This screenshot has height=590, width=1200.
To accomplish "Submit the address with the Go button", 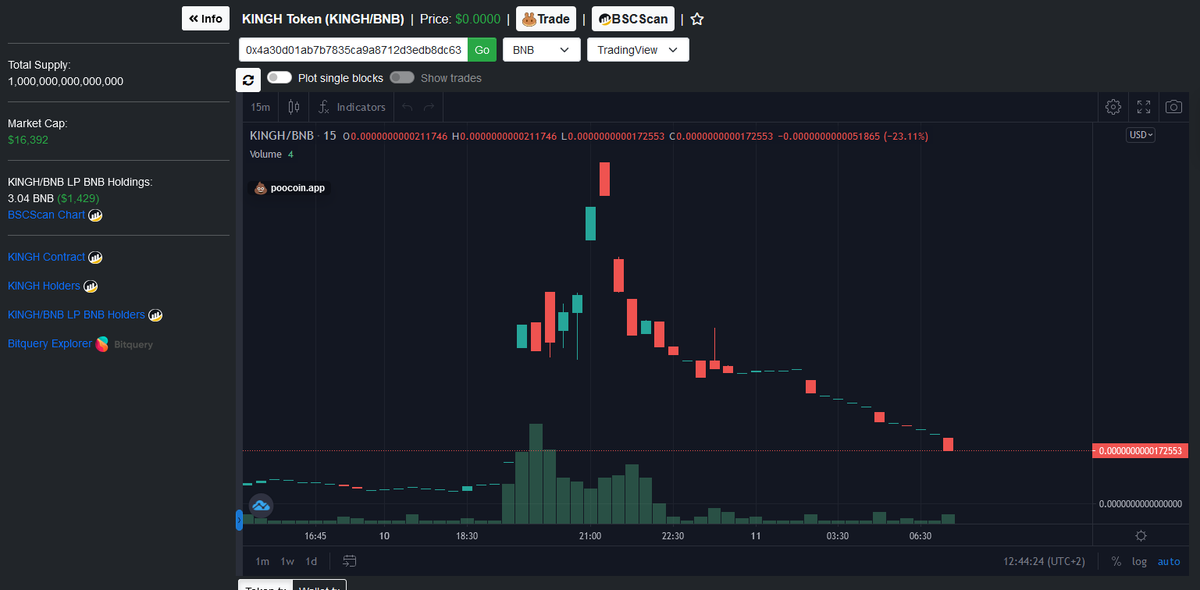I will pos(482,50).
